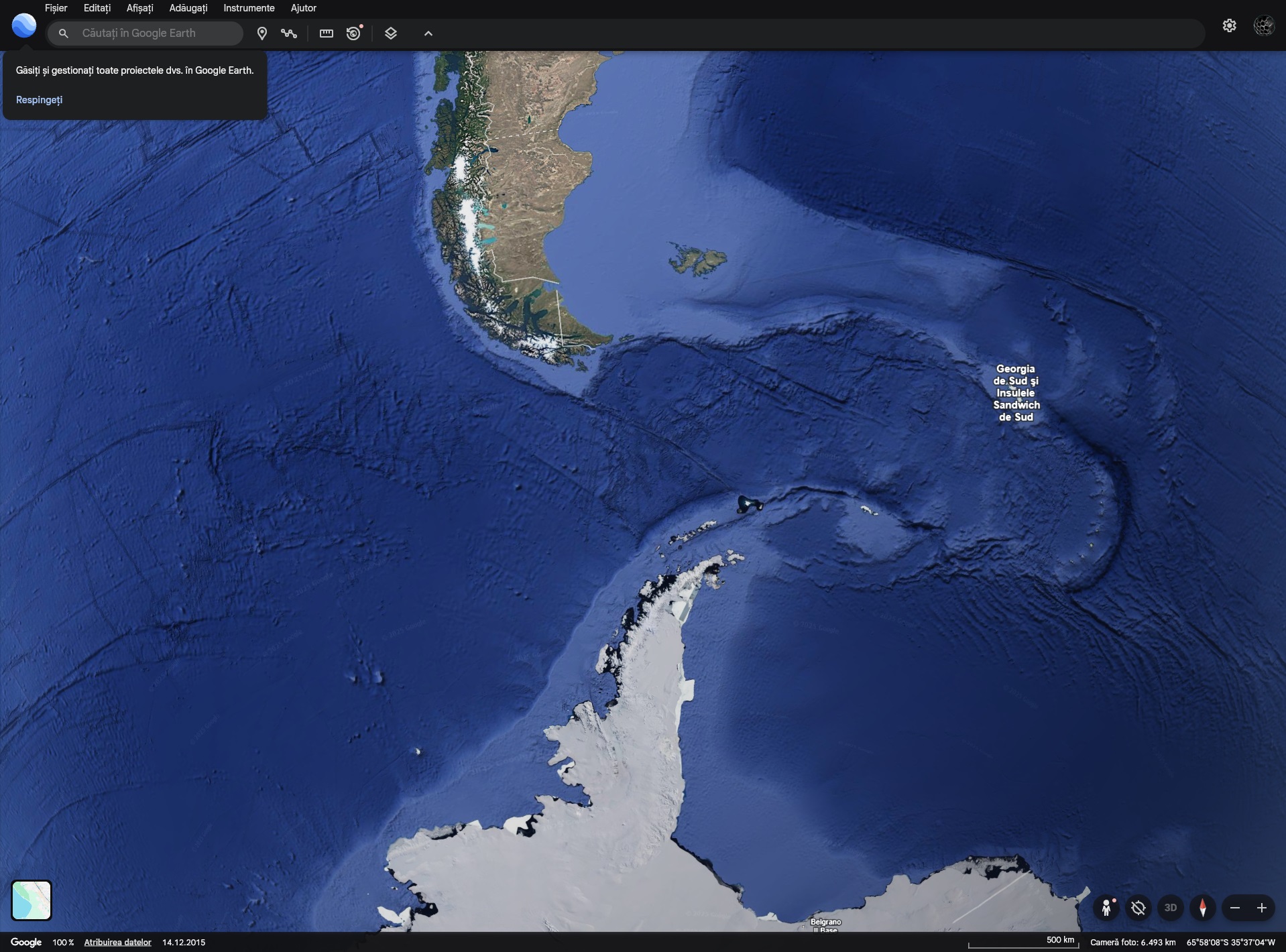Zoom out with the minus button
This screenshot has height=952, width=1286.
pos(1235,908)
